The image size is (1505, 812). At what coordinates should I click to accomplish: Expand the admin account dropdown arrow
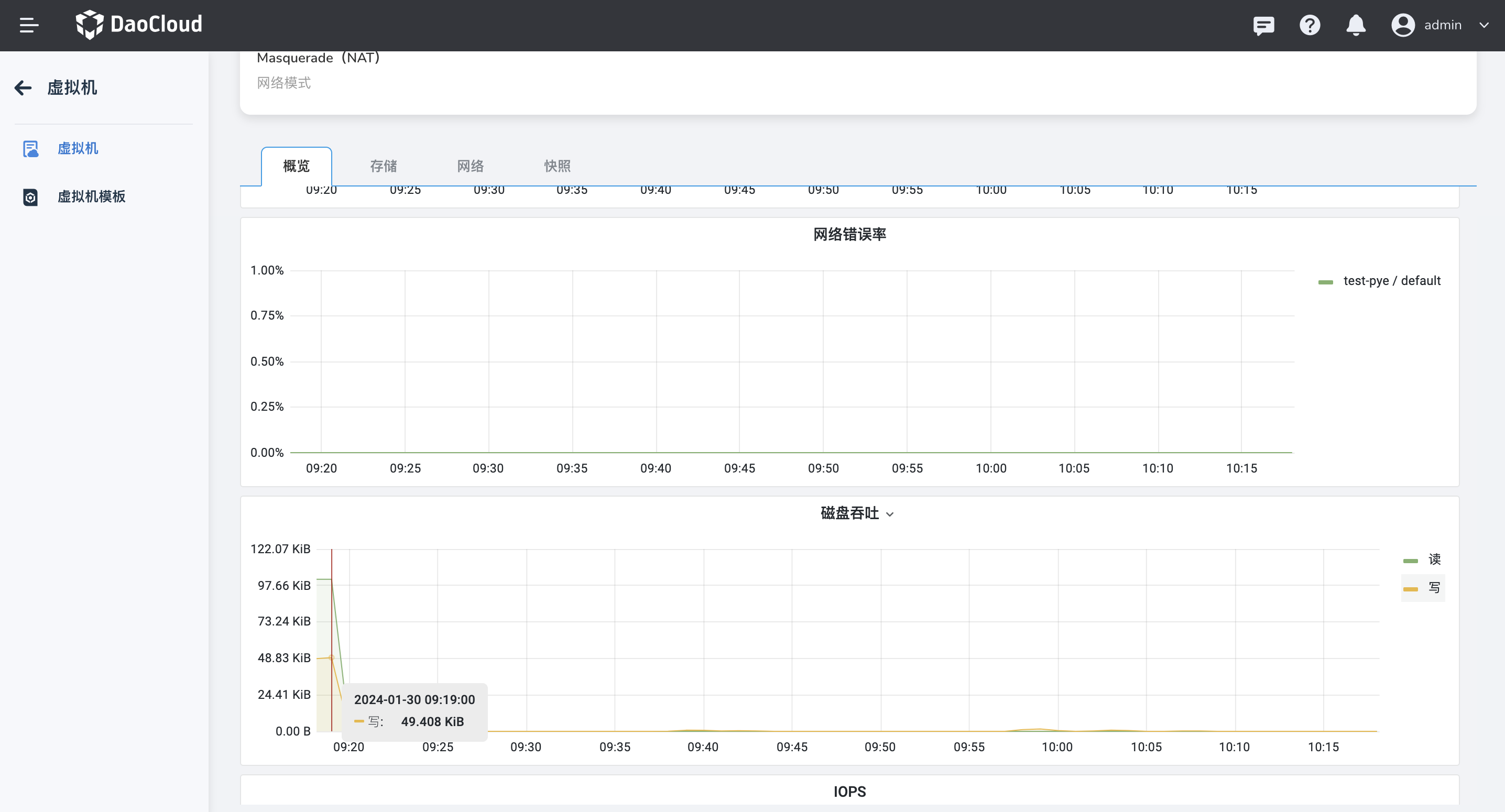1484,25
